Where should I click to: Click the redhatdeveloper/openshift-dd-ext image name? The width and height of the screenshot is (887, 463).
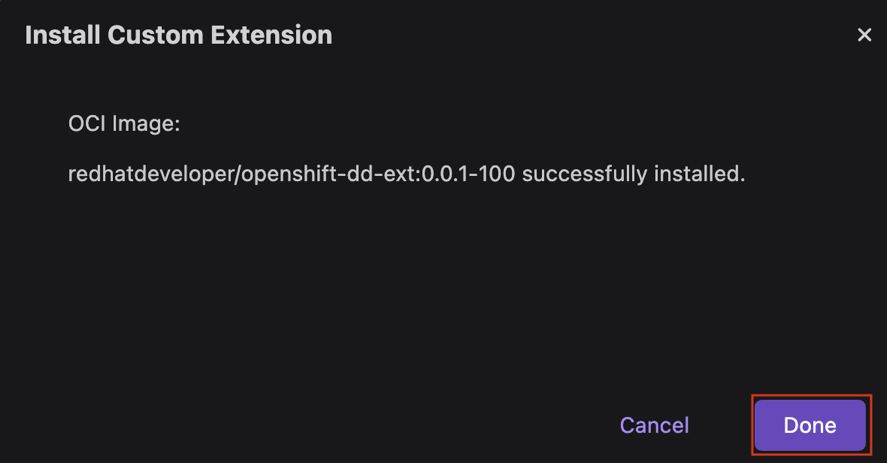(x=291, y=174)
